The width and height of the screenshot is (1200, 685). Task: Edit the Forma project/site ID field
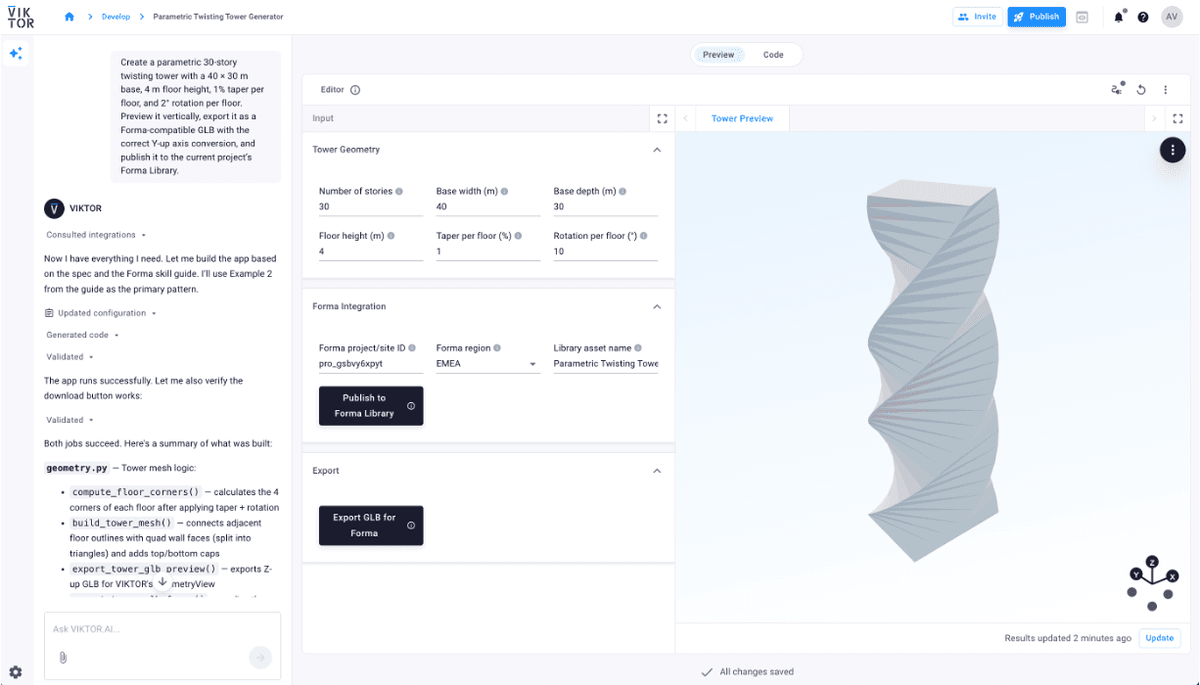pos(371,364)
